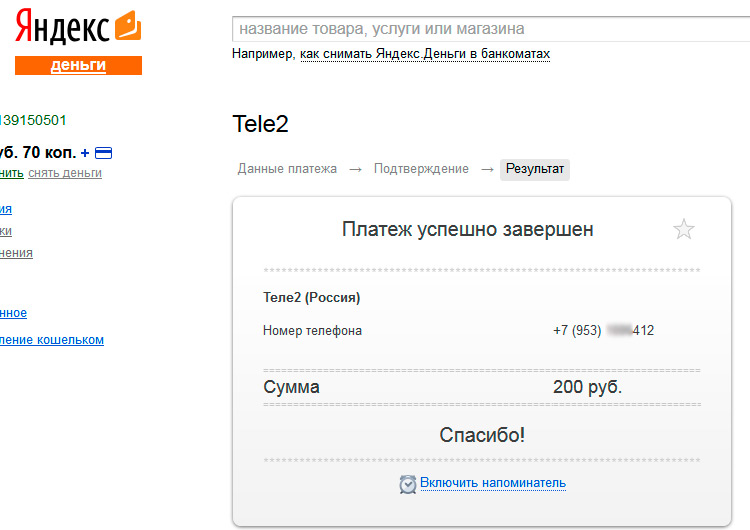The width and height of the screenshot is (750, 530).
Task: Select the 'Результат' step
Action: click(535, 169)
